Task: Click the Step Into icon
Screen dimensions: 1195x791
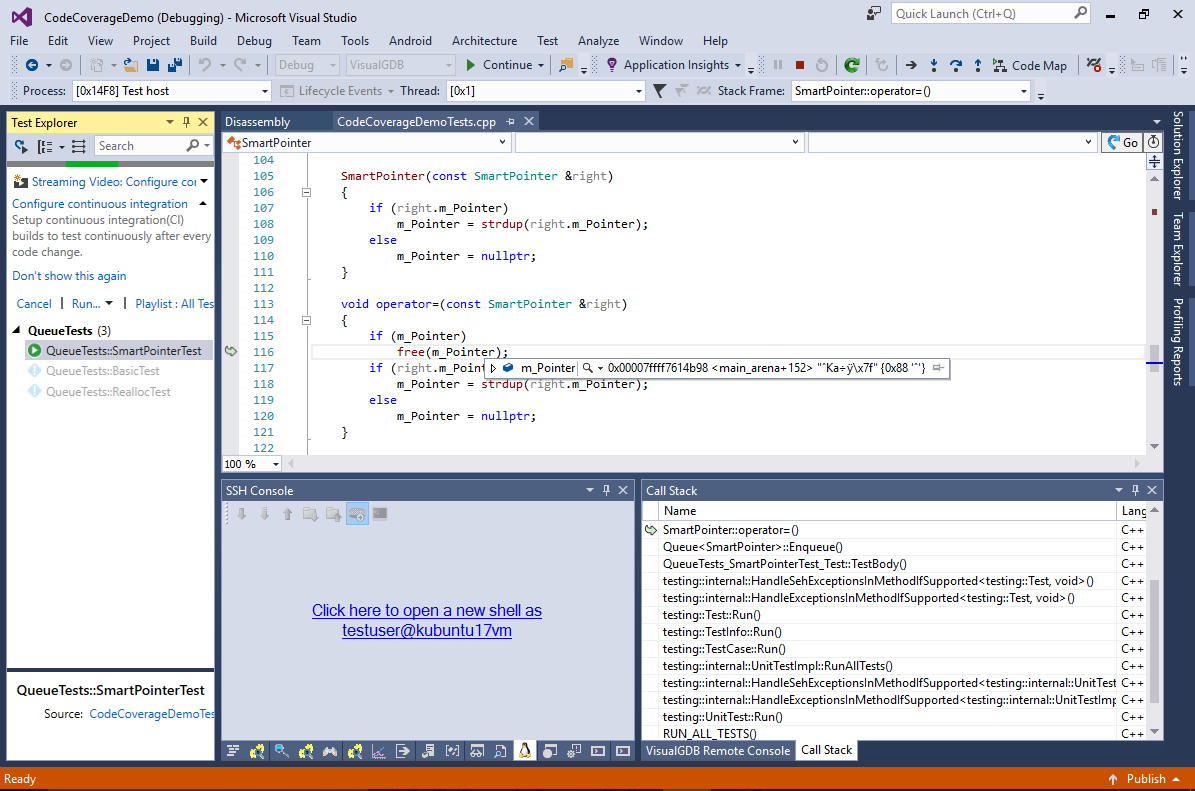Action: (x=934, y=66)
